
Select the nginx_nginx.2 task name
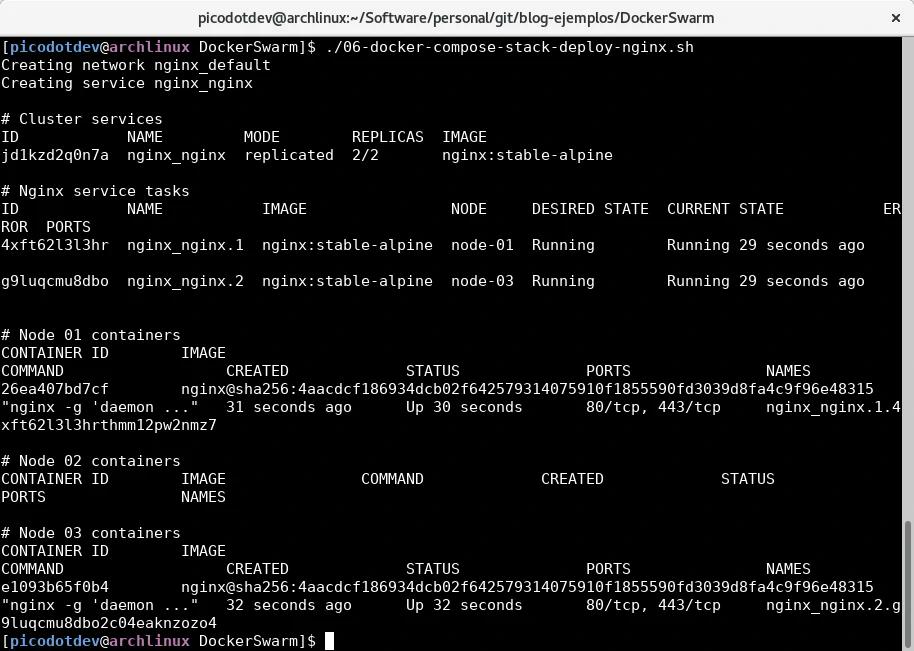(x=185, y=281)
